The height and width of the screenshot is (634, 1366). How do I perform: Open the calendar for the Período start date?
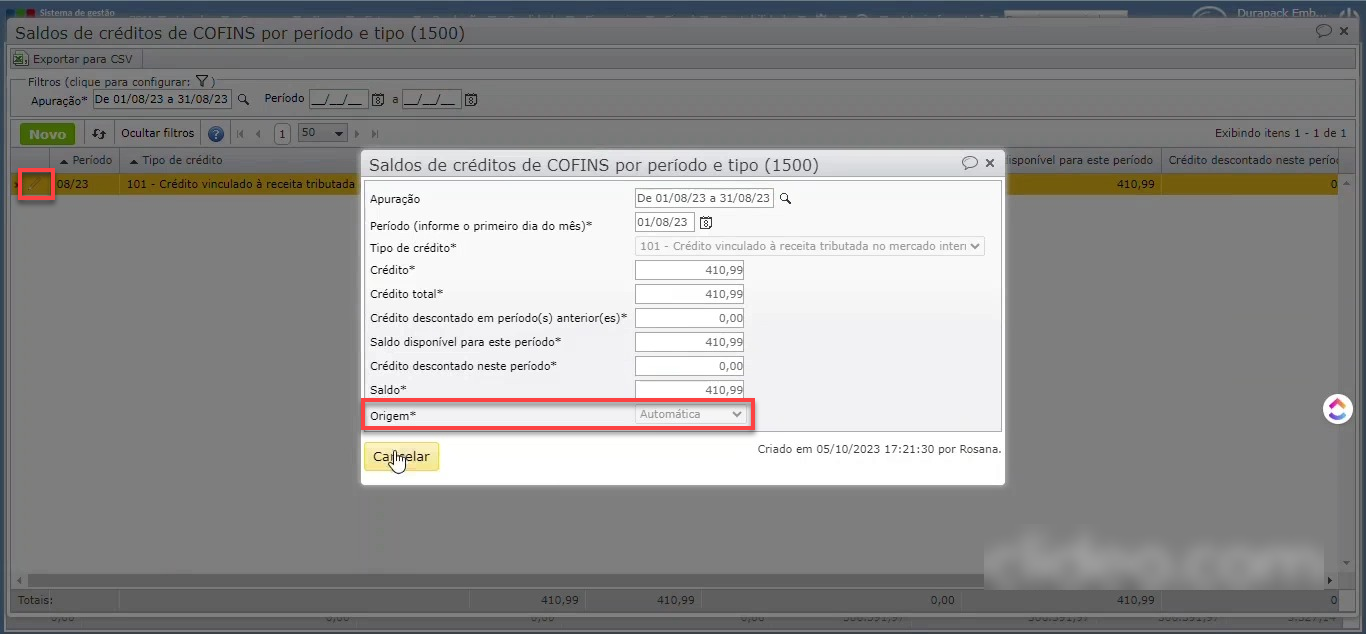coord(378,99)
